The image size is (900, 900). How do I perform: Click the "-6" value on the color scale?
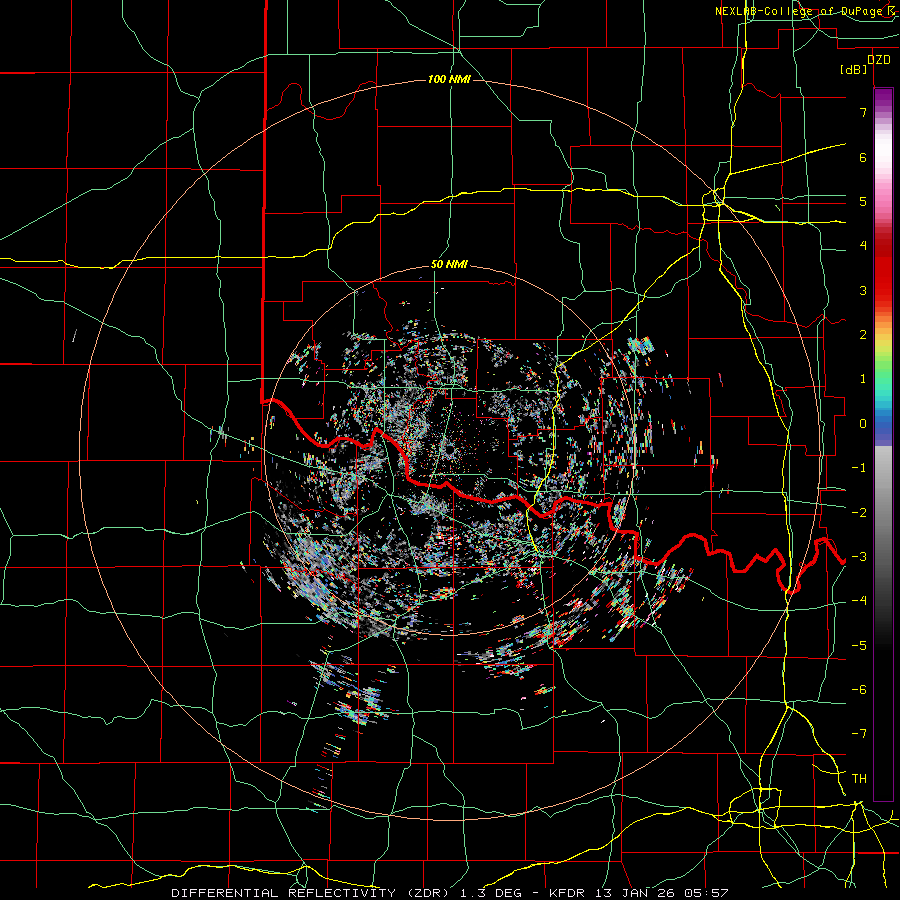[x=859, y=690]
